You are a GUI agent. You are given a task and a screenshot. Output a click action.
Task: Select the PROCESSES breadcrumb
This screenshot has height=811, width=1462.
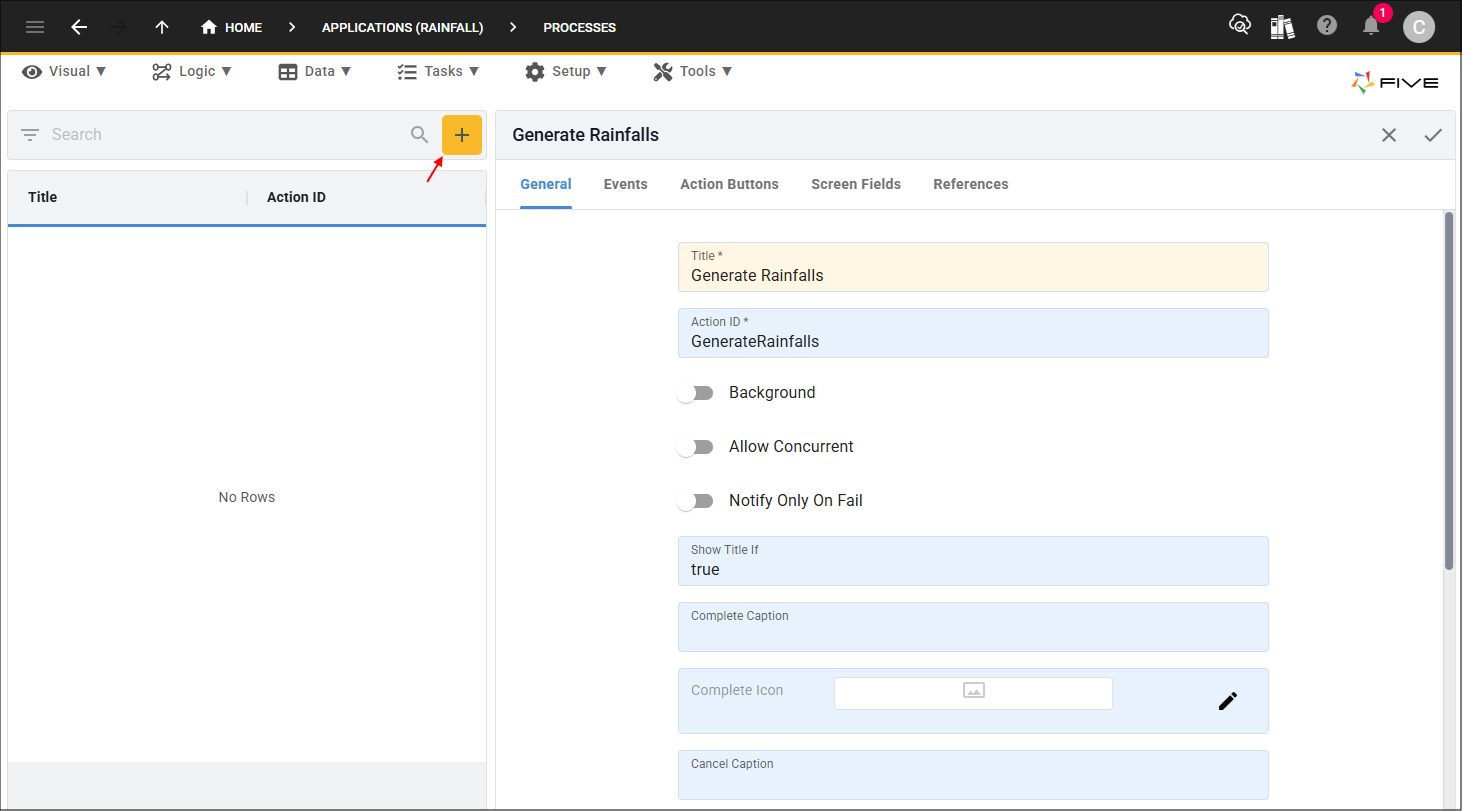coord(580,27)
